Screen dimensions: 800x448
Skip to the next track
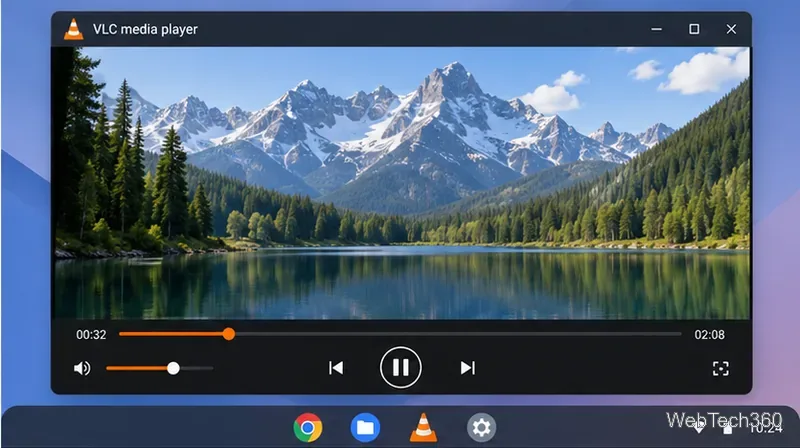tap(467, 368)
